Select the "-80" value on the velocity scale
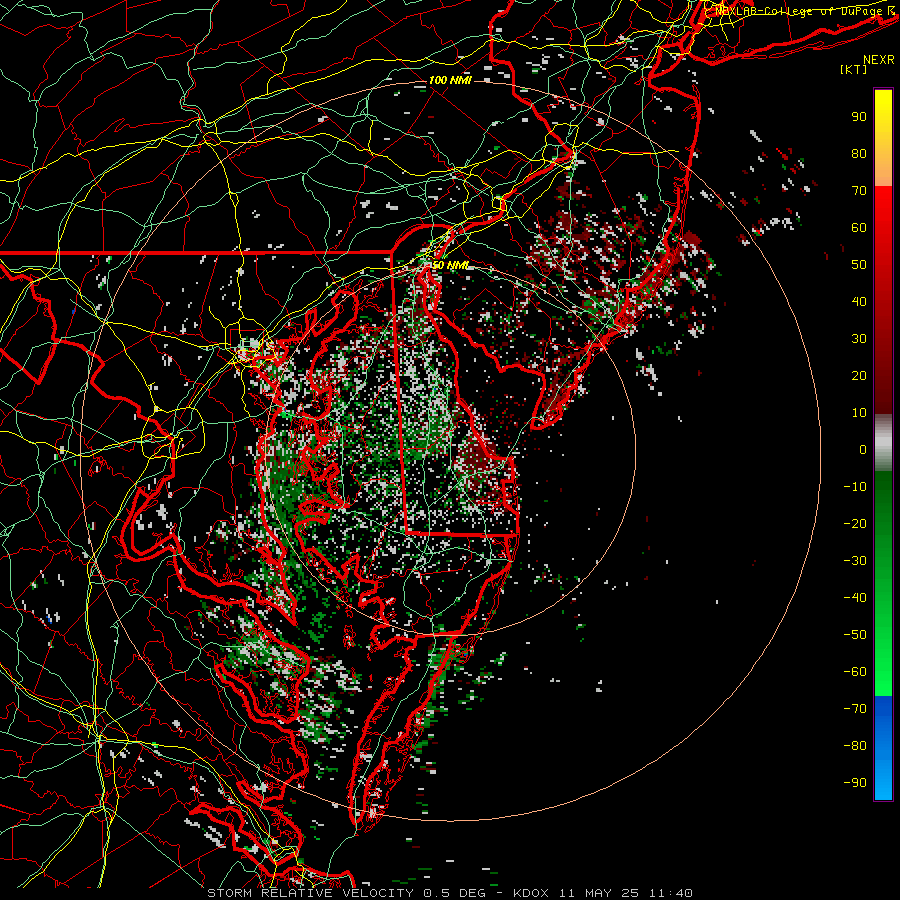 coord(855,746)
